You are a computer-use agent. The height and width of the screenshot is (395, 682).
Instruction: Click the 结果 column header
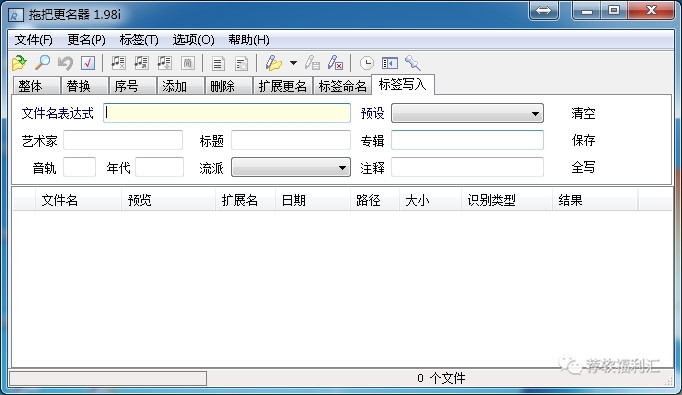(595, 201)
